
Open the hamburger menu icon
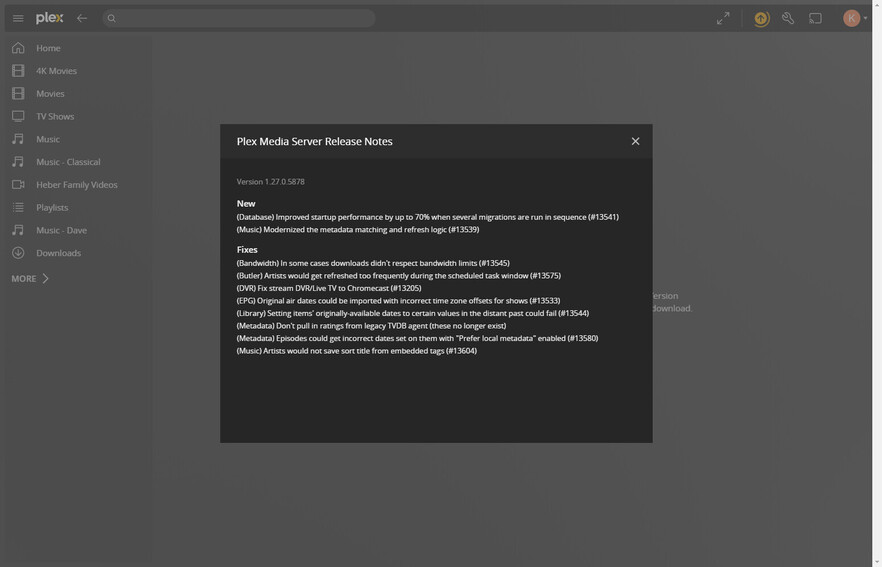coord(18,19)
